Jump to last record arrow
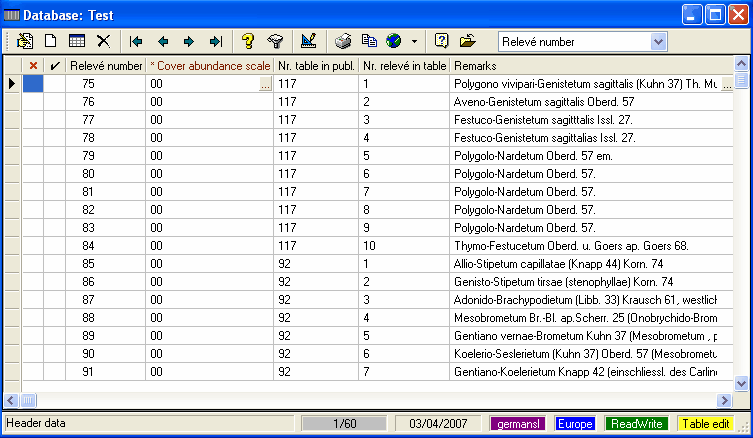The height and width of the screenshot is (438, 753). [x=215, y=41]
